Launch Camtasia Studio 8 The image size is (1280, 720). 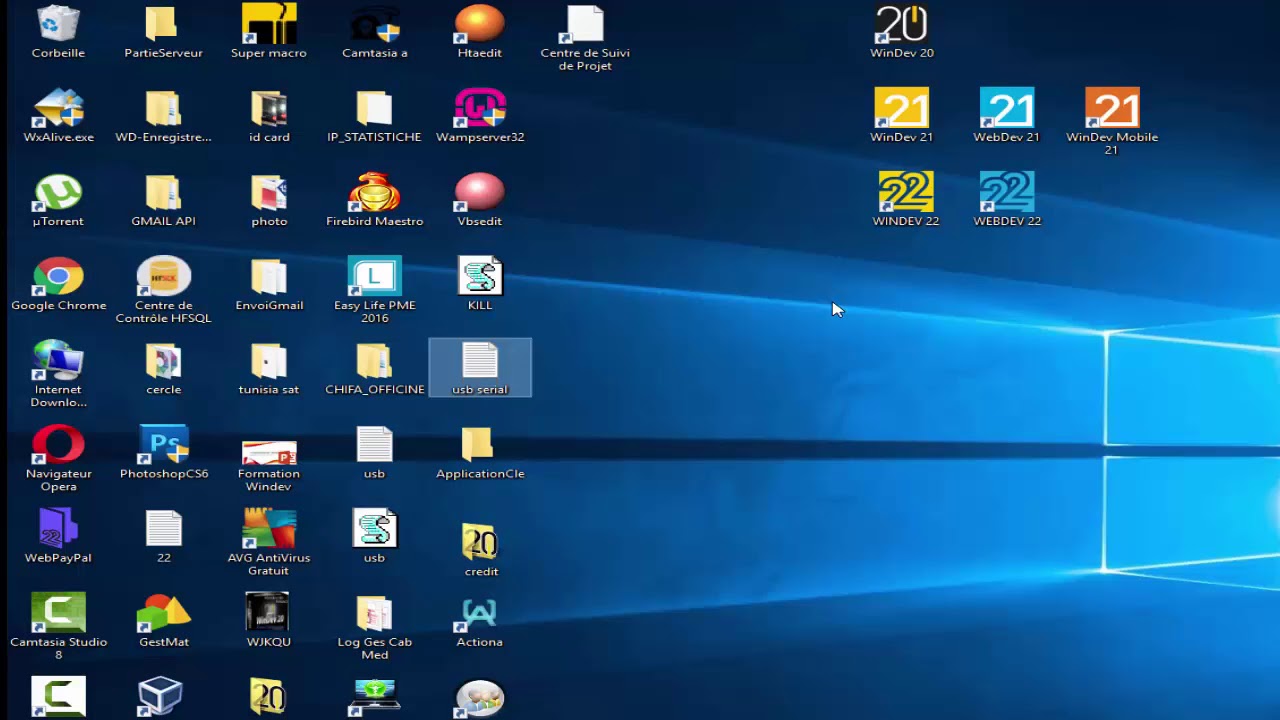tap(58, 626)
